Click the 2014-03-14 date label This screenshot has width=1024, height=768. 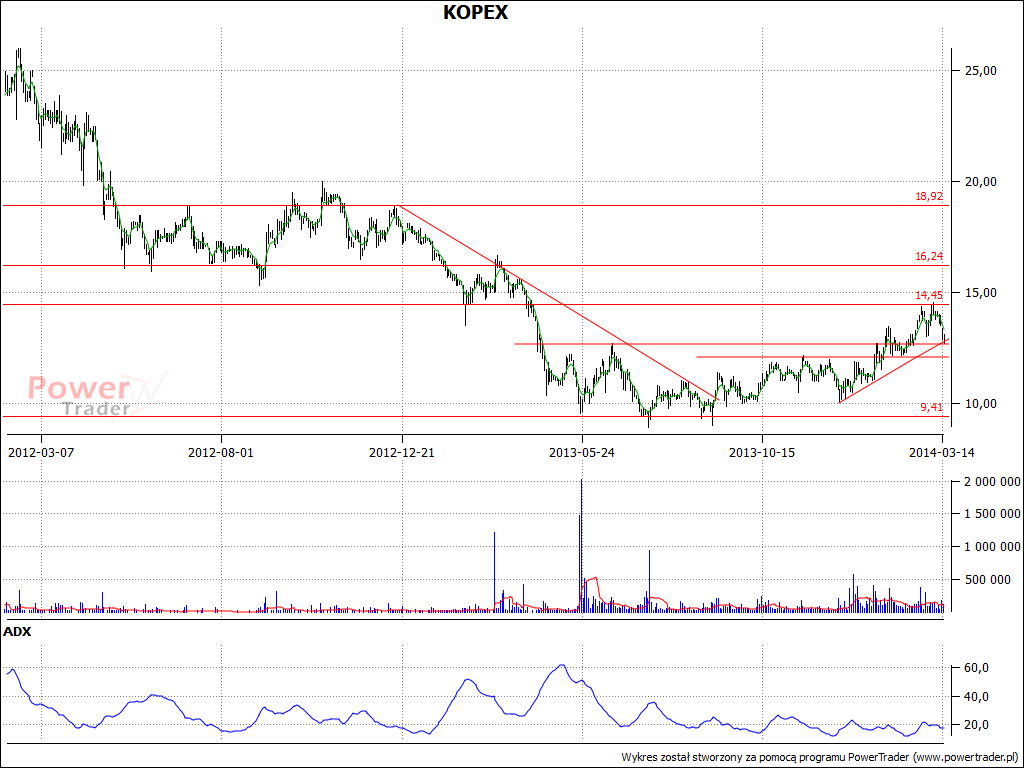tap(942, 453)
